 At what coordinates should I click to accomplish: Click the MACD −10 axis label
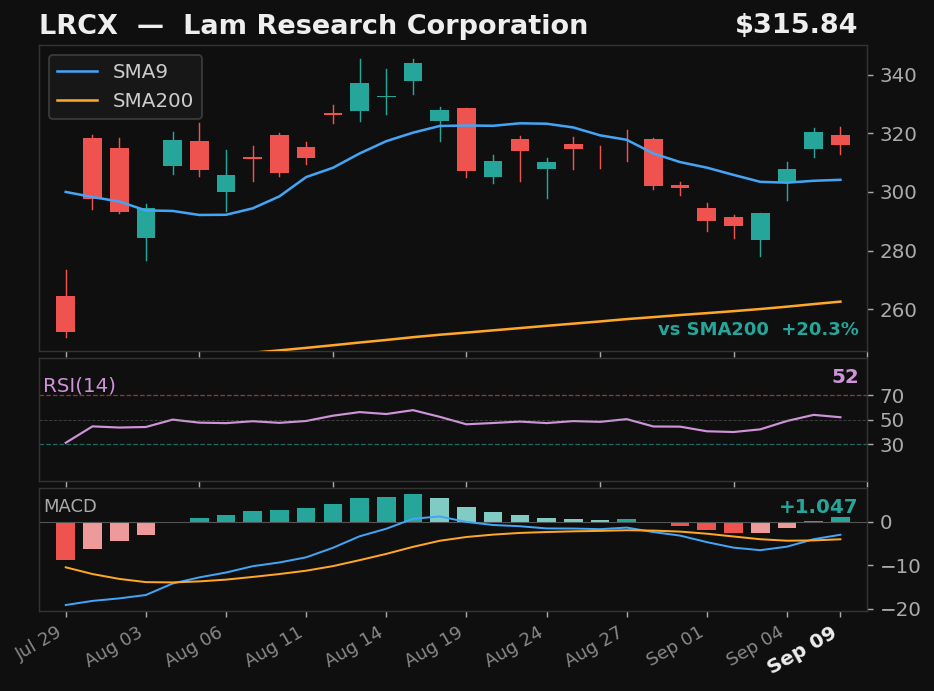900,566
